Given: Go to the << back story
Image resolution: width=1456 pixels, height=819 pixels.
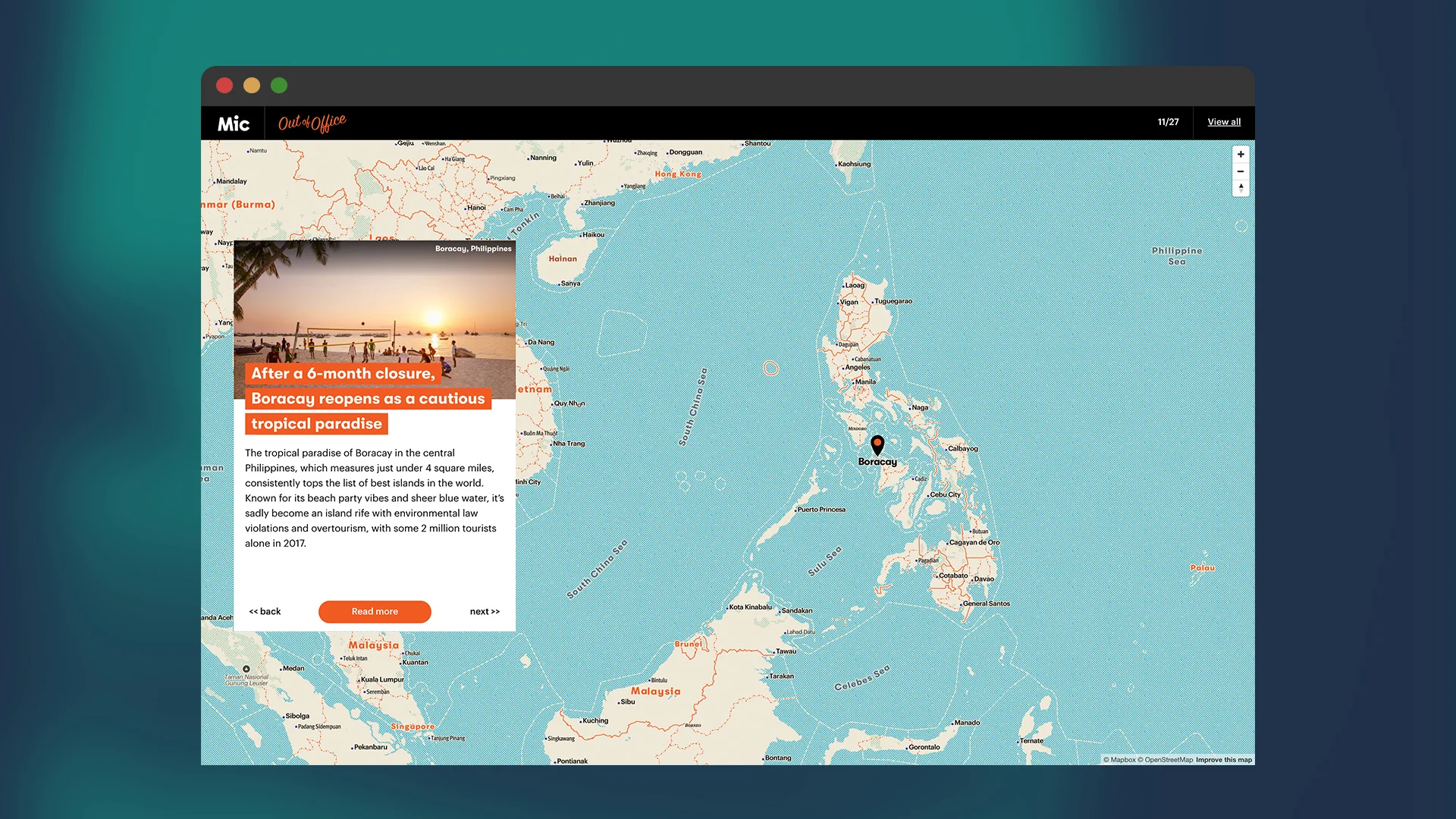Looking at the screenshot, I should (265, 612).
